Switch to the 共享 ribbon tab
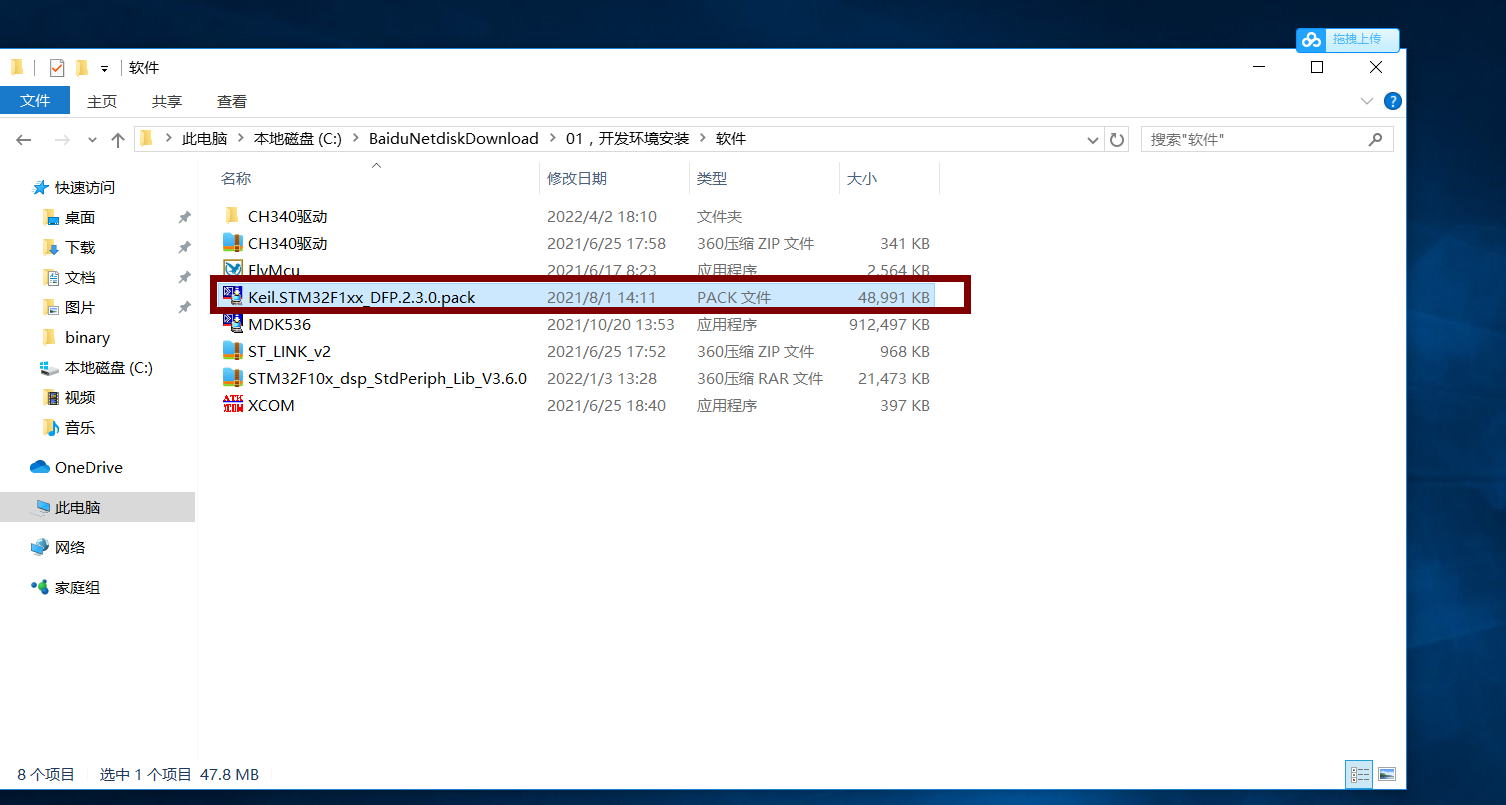The image size is (1506, 805). coord(167,101)
